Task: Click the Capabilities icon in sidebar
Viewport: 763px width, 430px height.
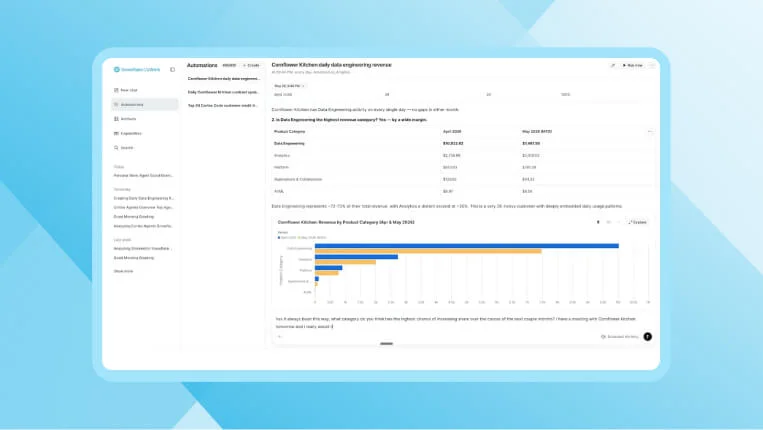Action: point(116,133)
